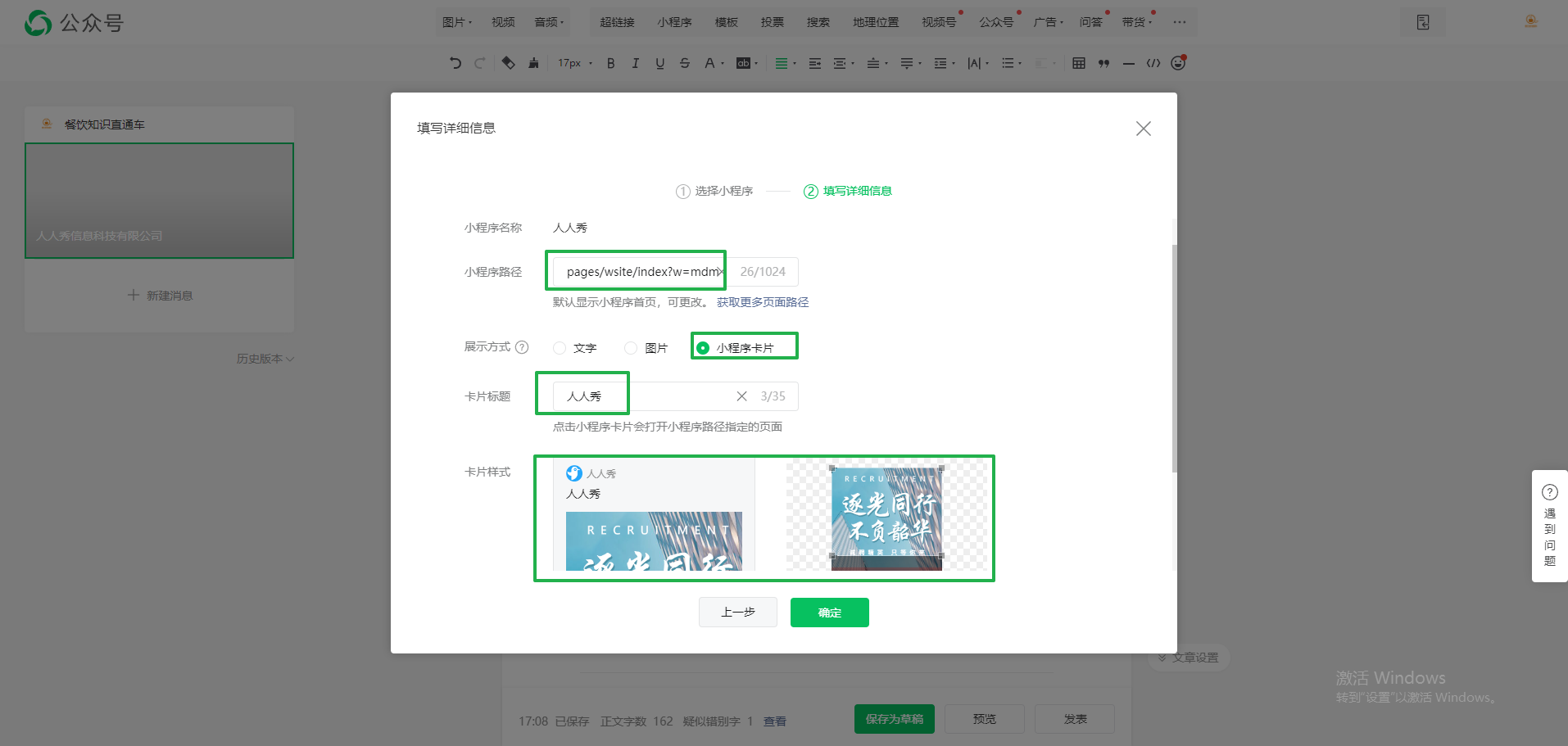Open the 获取更多页面路径 link
This screenshot has height=746, width=1568.
tap(763, 302)
